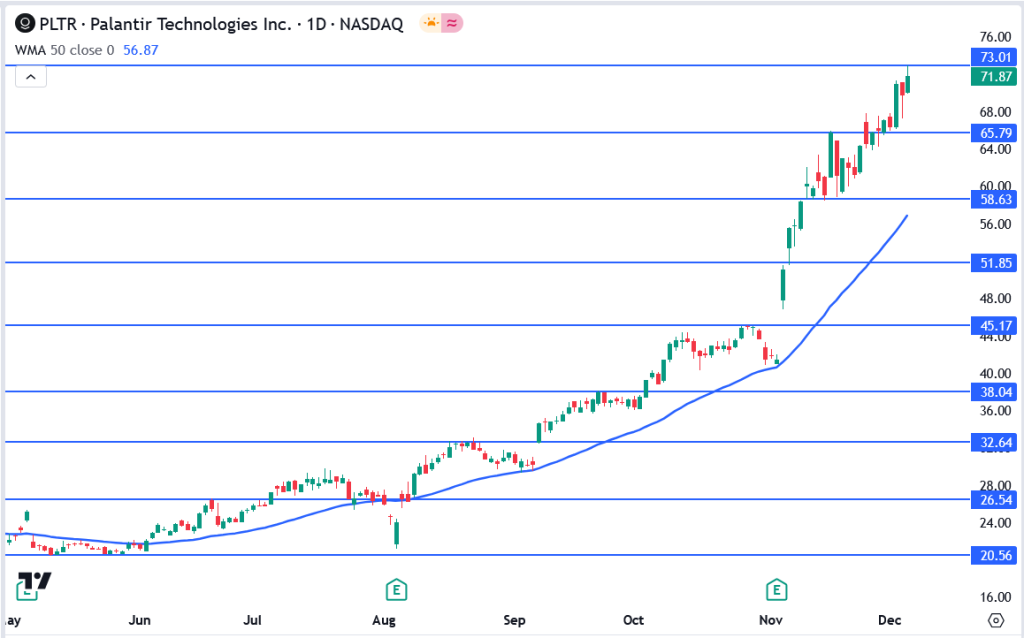This screenshot has height=638, width=1024.
Task: Open the November earnings E marker
Action: 775,588
